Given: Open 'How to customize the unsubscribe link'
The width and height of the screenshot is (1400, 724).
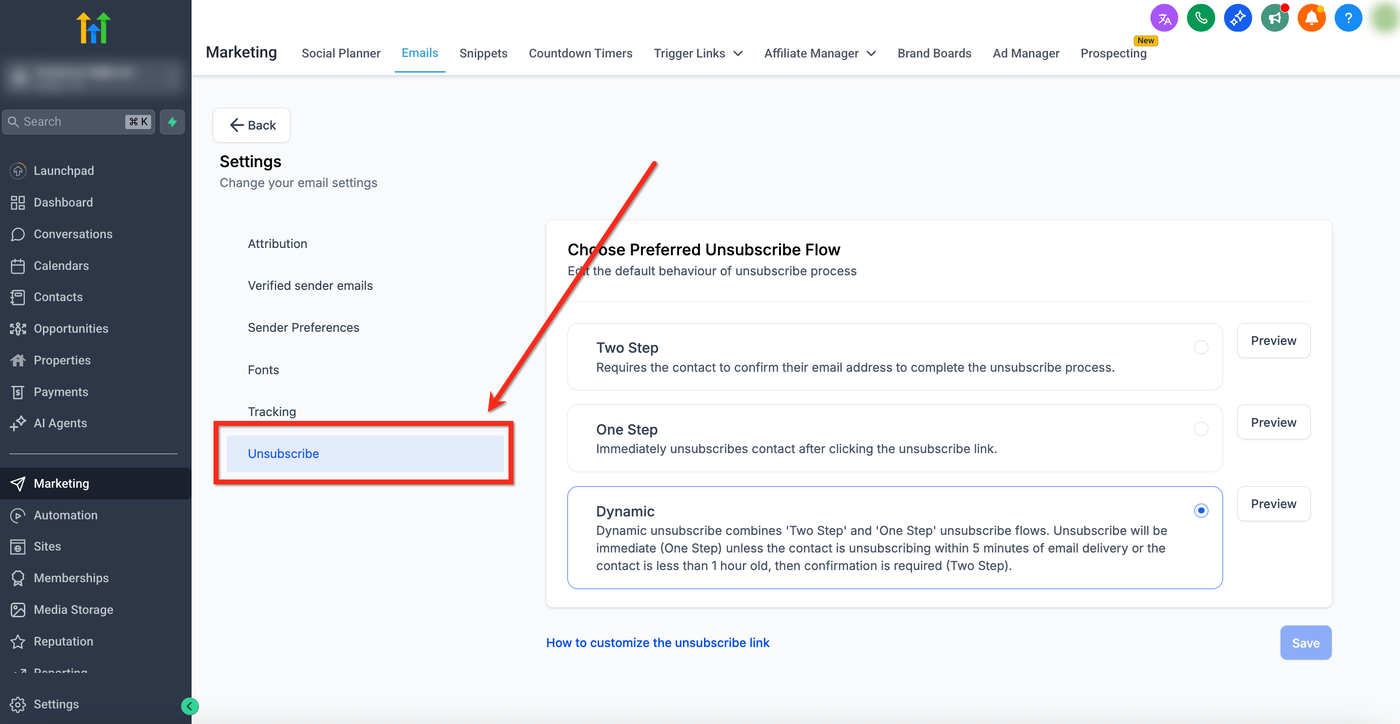Looking at the screenshot, I should pos(658,643).
